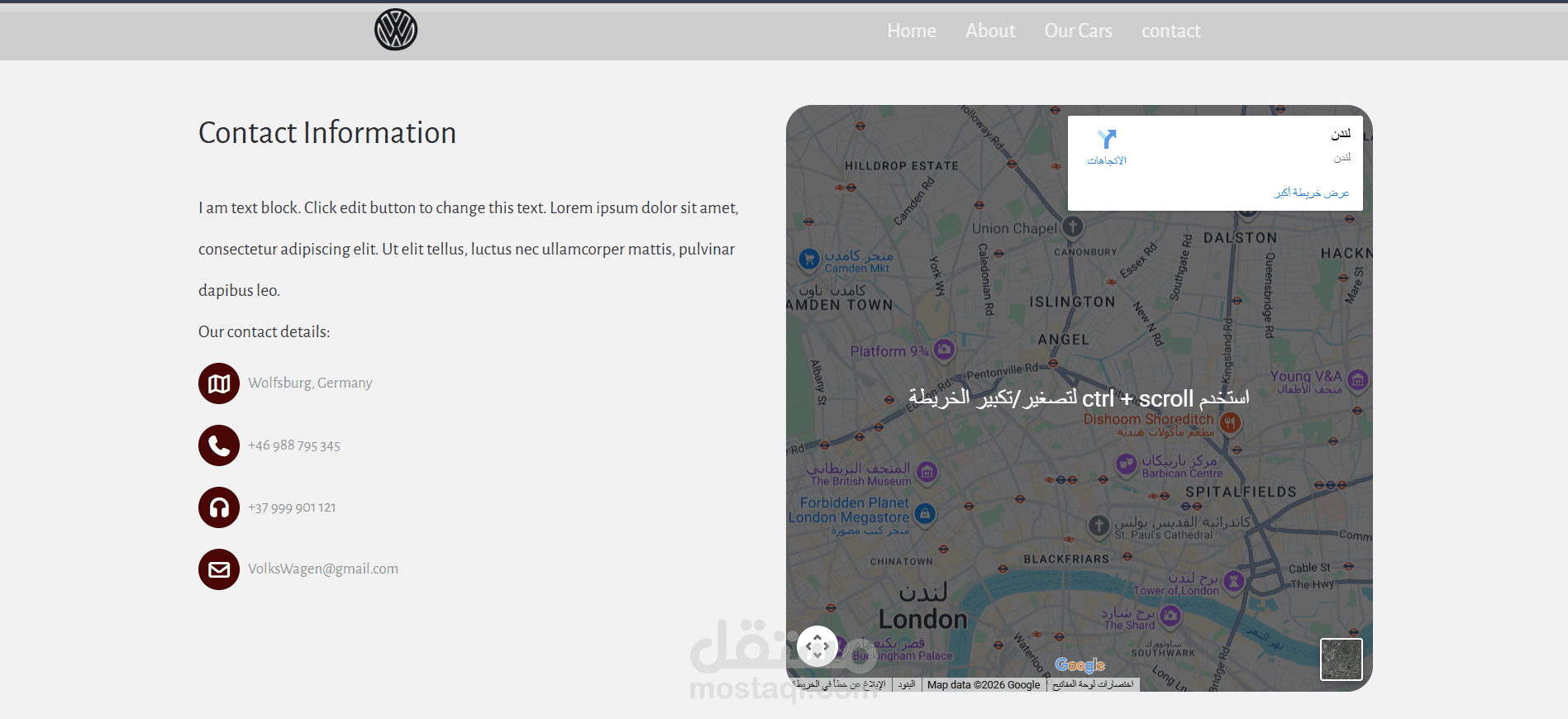1568x719 pixels.
Task: Click the ISLINGTON district label on map
Action: pyautogui.click(x=1072, y=302)
